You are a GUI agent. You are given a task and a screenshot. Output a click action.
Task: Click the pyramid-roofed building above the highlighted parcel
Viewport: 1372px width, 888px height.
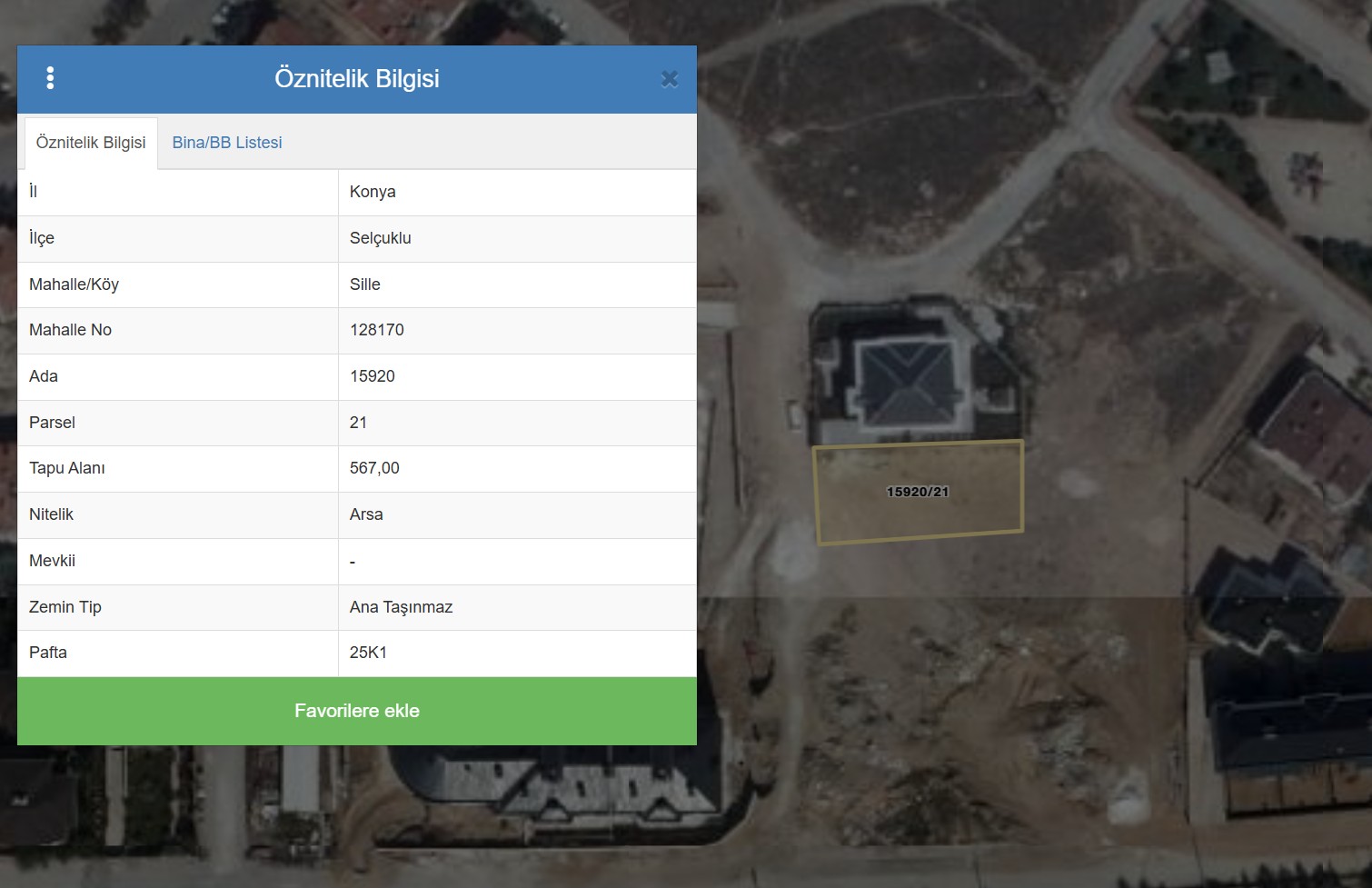(x=907, y=380)
